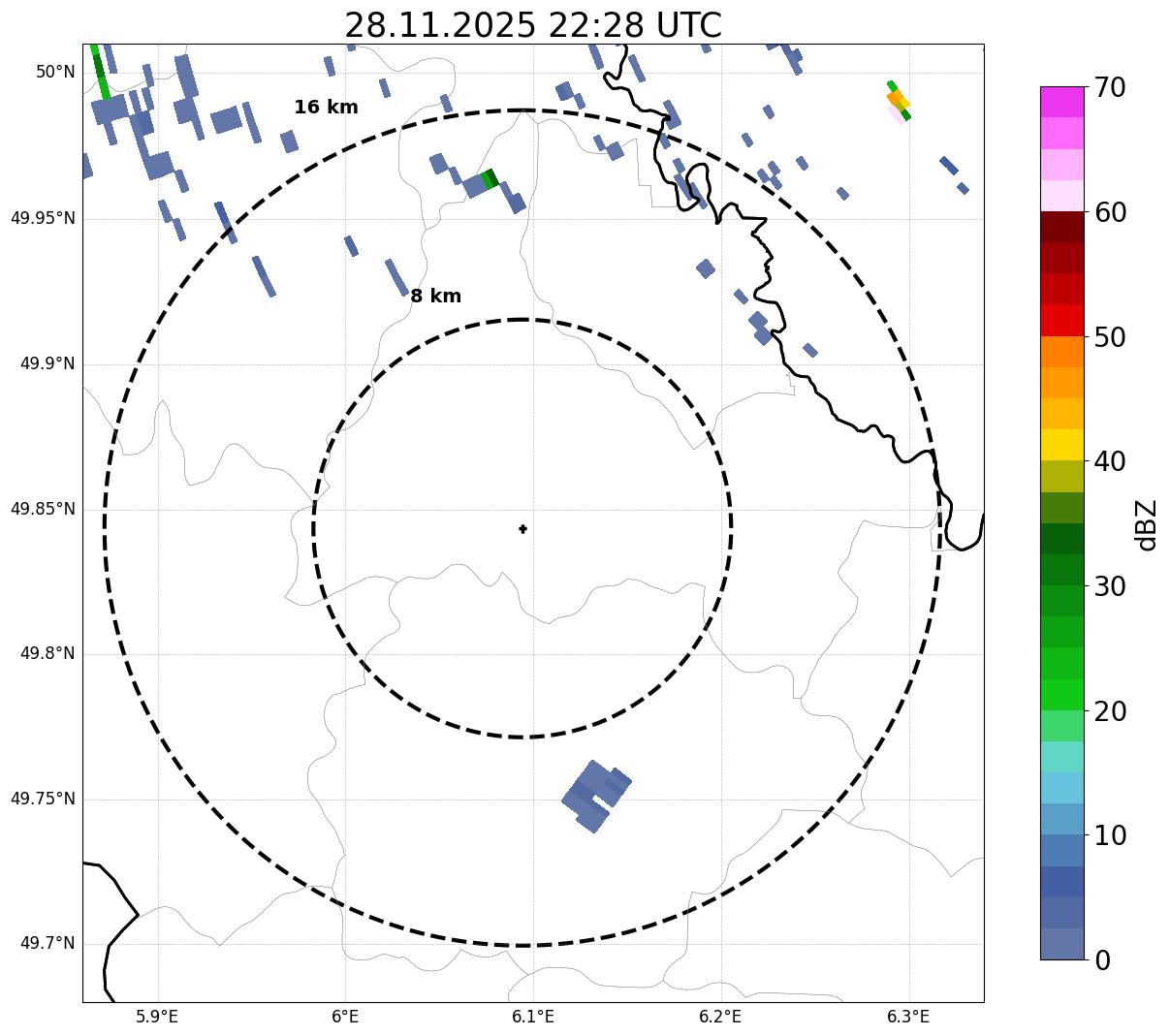Click the radar center cross marker
Viewport: 1170px width, 1036px height.
[522, 529]
